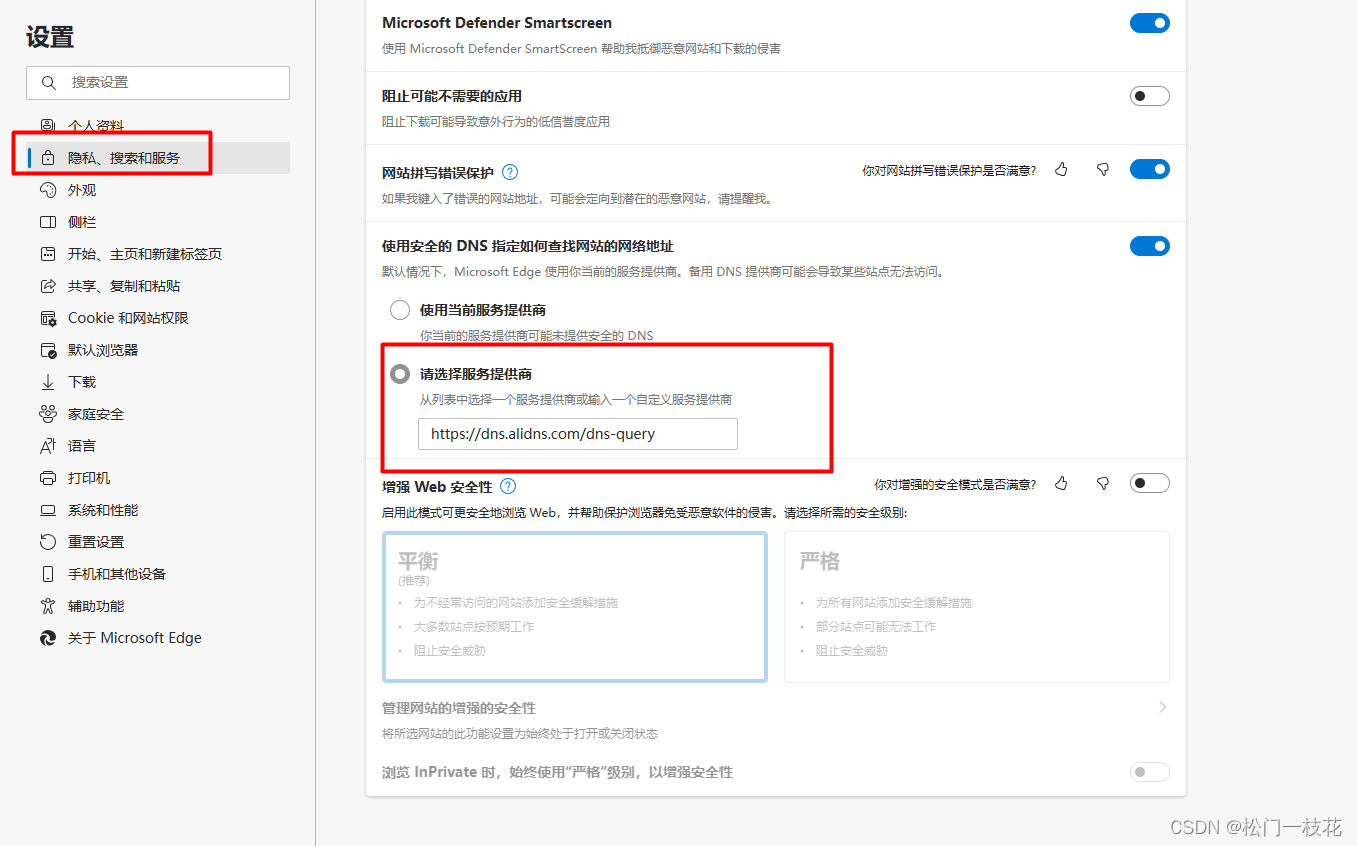
Task: Give thumbs up for 网站拼写错误保护 feedback
Action: pos(1061,170)
